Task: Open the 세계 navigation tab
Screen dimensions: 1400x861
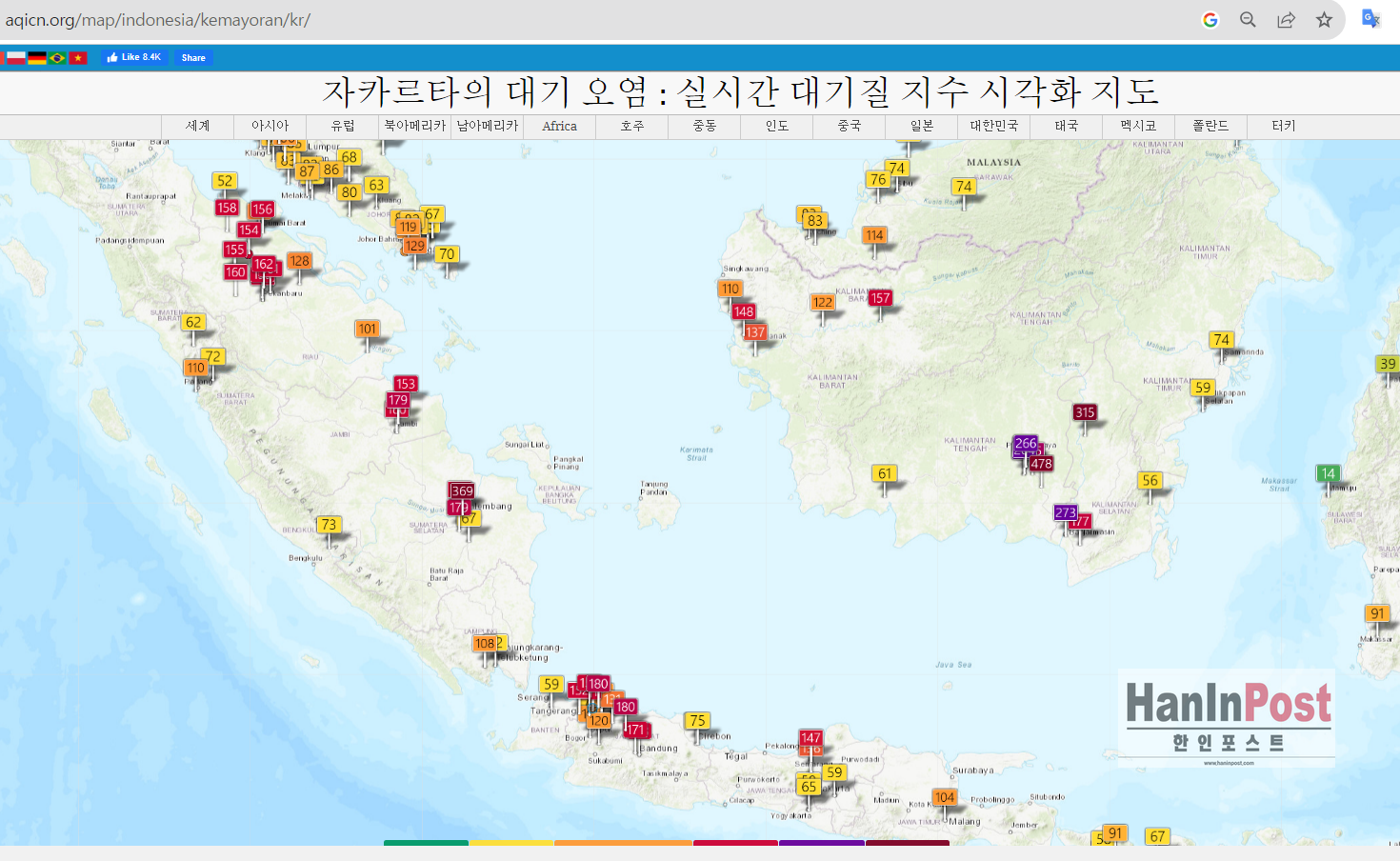Action: coord(197,126)
